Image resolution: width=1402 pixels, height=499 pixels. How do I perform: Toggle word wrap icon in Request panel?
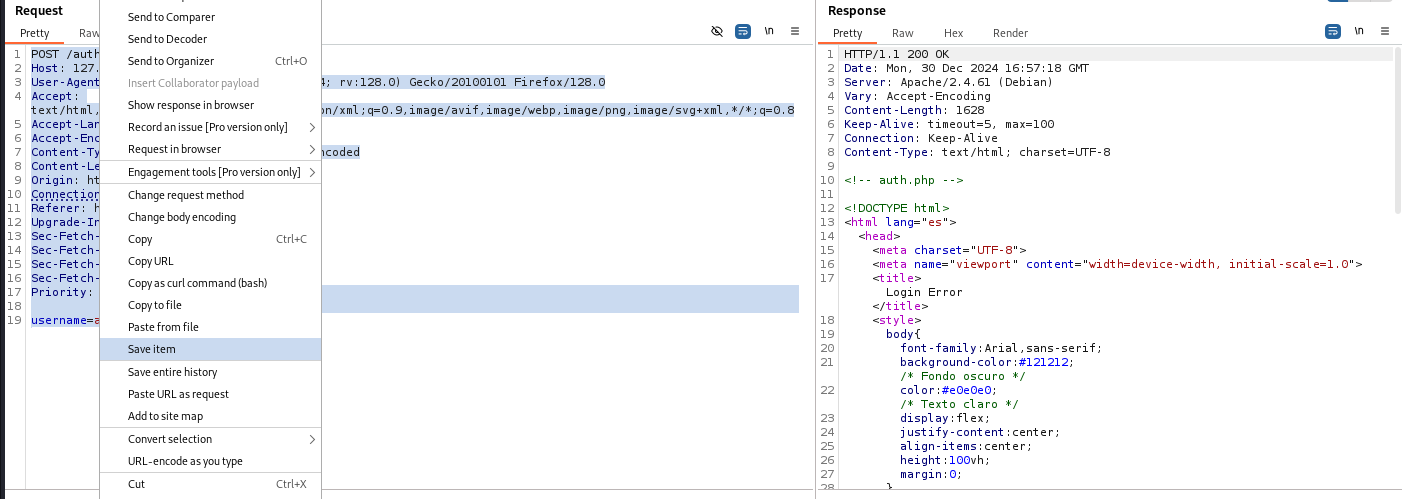tap(742, 31)
